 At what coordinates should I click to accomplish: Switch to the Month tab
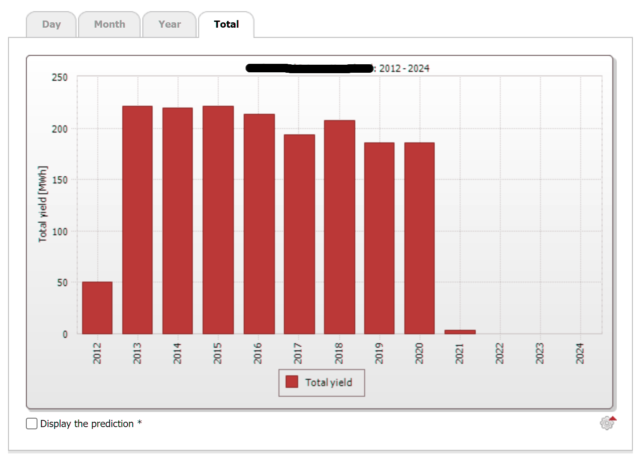click(x=109, y=24)
